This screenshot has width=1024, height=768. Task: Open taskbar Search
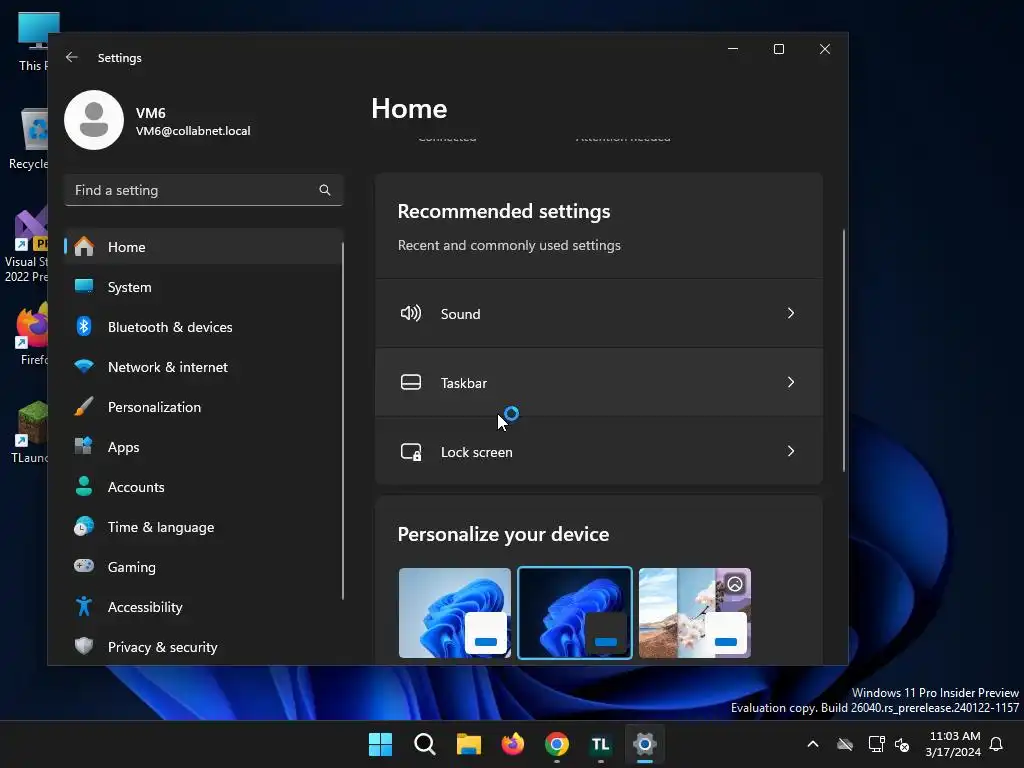(424, 744)
